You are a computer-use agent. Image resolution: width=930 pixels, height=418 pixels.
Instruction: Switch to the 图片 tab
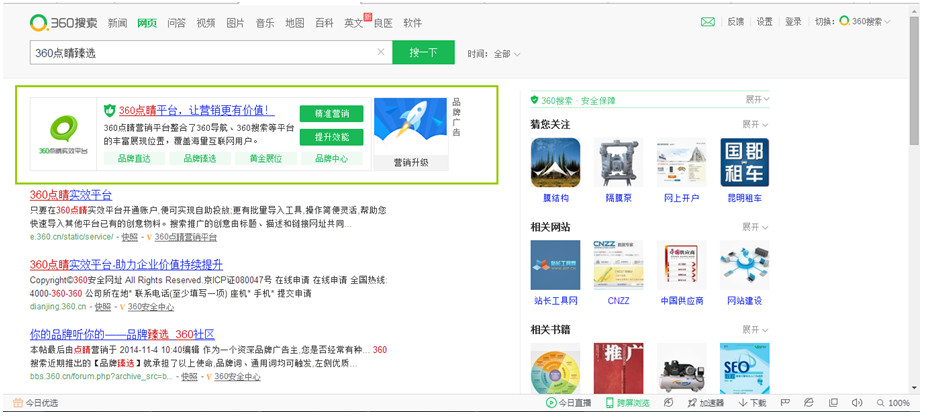click(235, 23)
